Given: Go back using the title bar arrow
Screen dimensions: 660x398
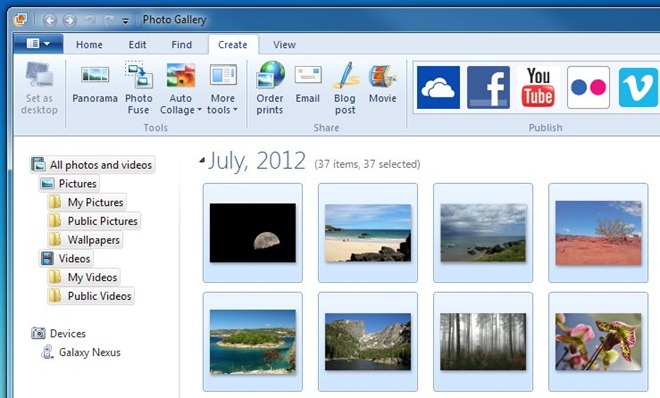Looking at the screenshot, I should (50, 20).
